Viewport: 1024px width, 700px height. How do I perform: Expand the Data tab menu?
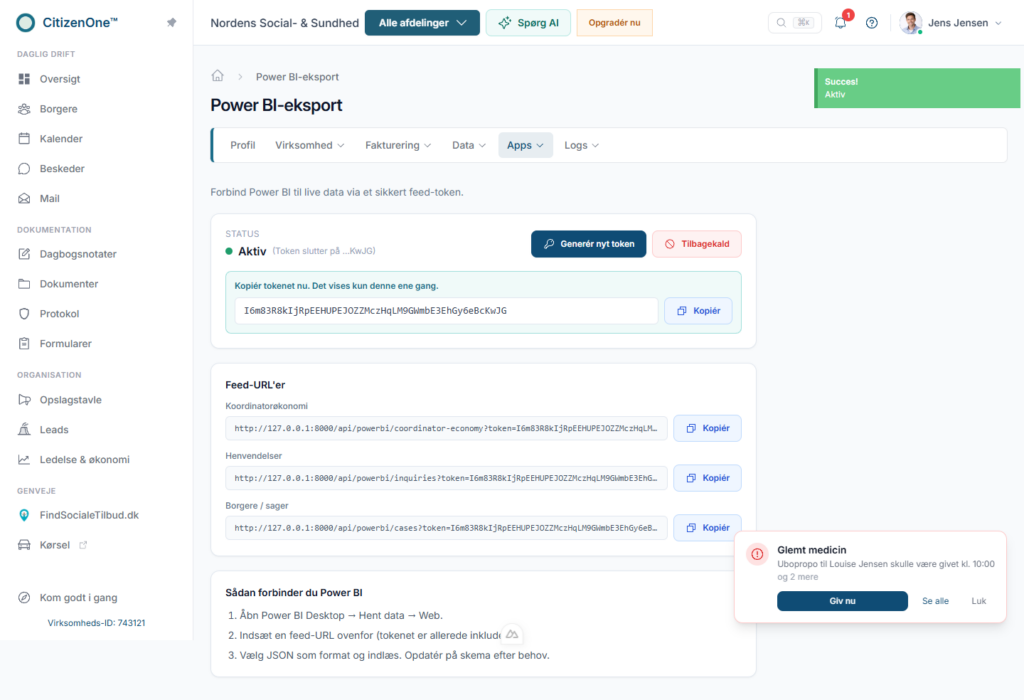[x=469, y=145]
